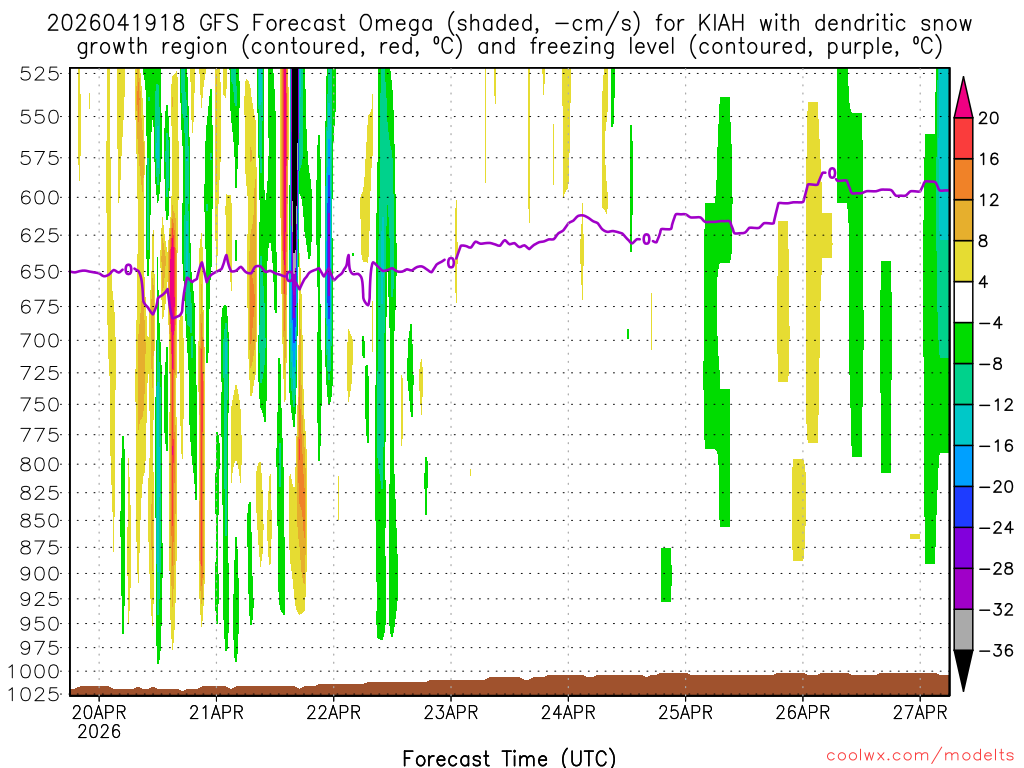
Task: Click the 525 pressure level label
Action: 40,74
